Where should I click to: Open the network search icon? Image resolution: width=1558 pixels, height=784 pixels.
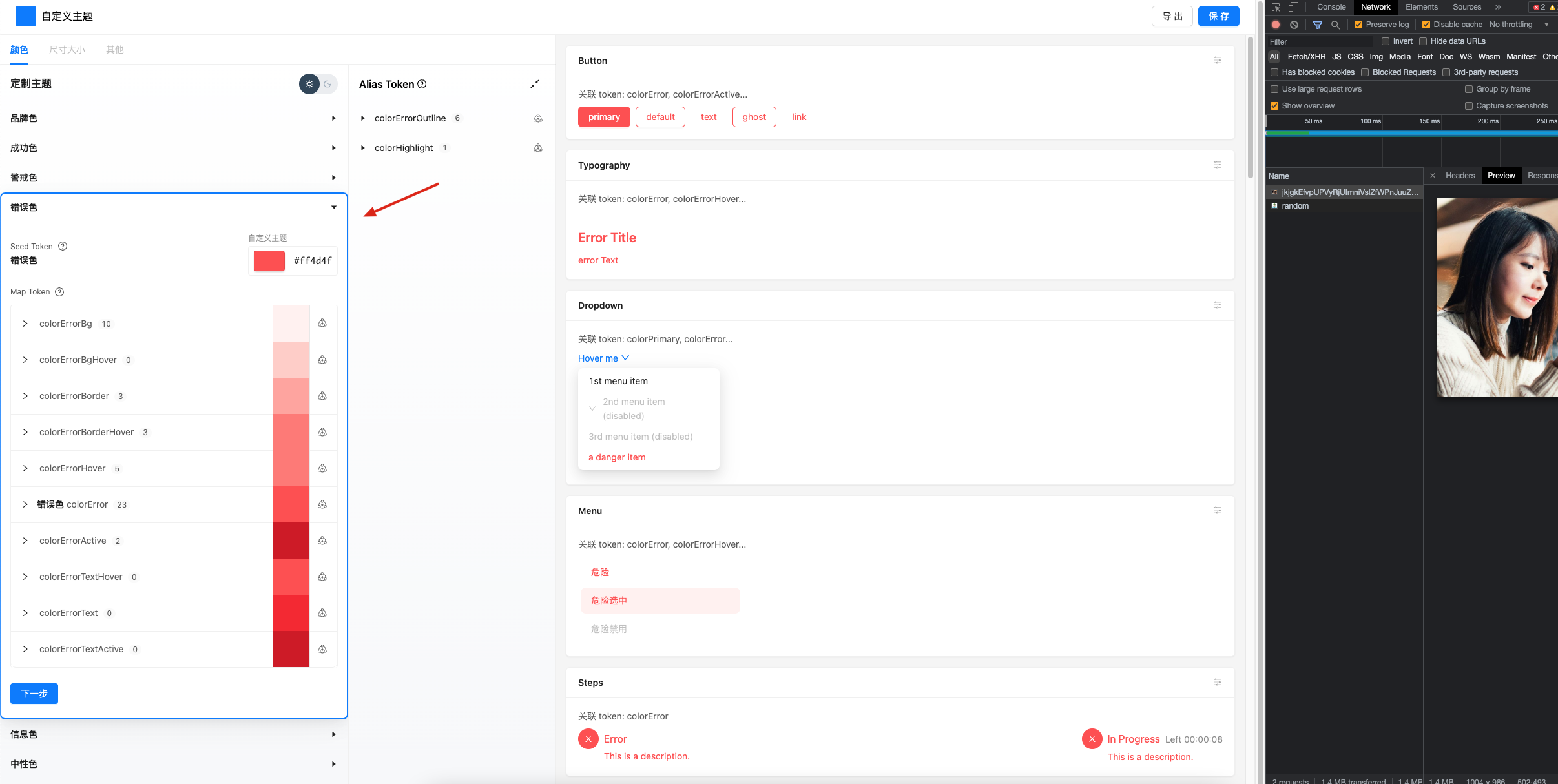1334,25
